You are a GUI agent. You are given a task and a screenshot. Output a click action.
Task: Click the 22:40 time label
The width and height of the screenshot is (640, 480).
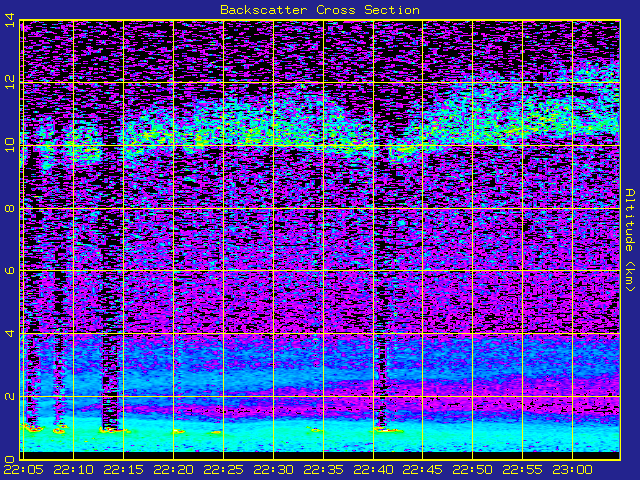[373, 470]
